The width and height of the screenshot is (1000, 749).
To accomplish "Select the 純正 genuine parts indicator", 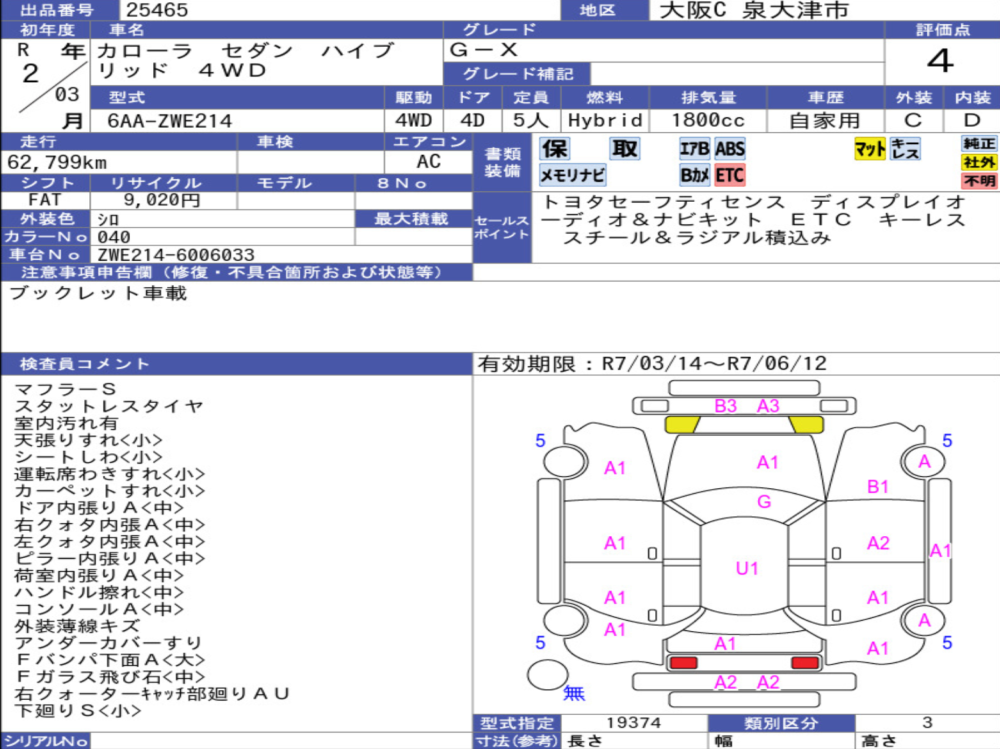I will coord(979,143).
